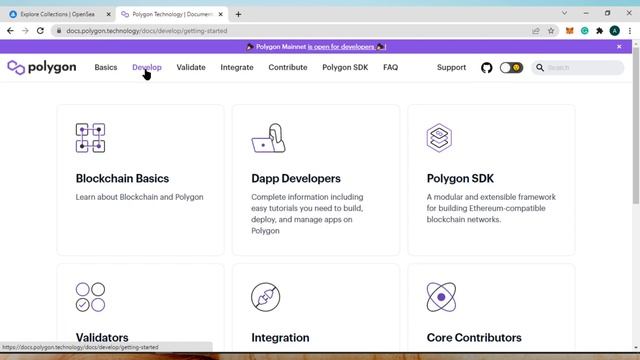Click the search magnifier icon
Viewport: 640px width, 360px height.
tap(540, 68)
